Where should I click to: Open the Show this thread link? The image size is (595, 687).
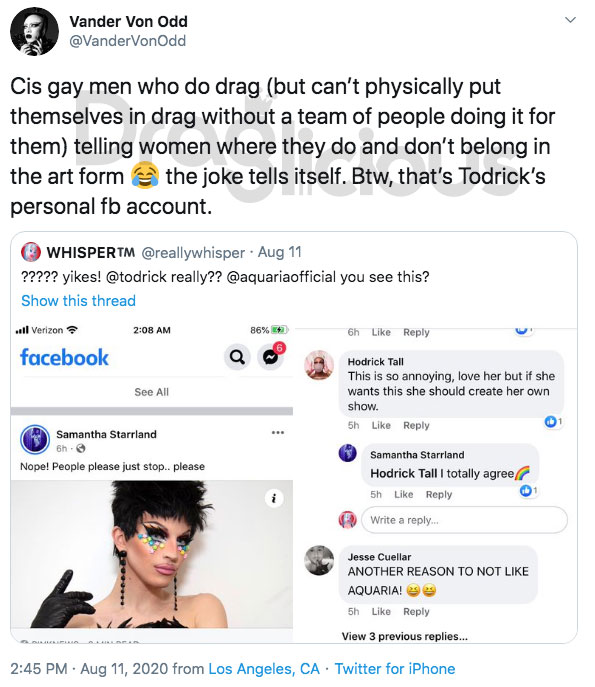click(78, 301)
